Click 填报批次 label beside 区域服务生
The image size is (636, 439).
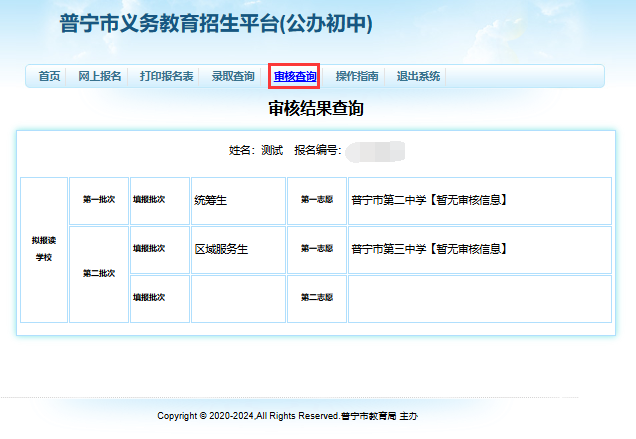(149, 249)
